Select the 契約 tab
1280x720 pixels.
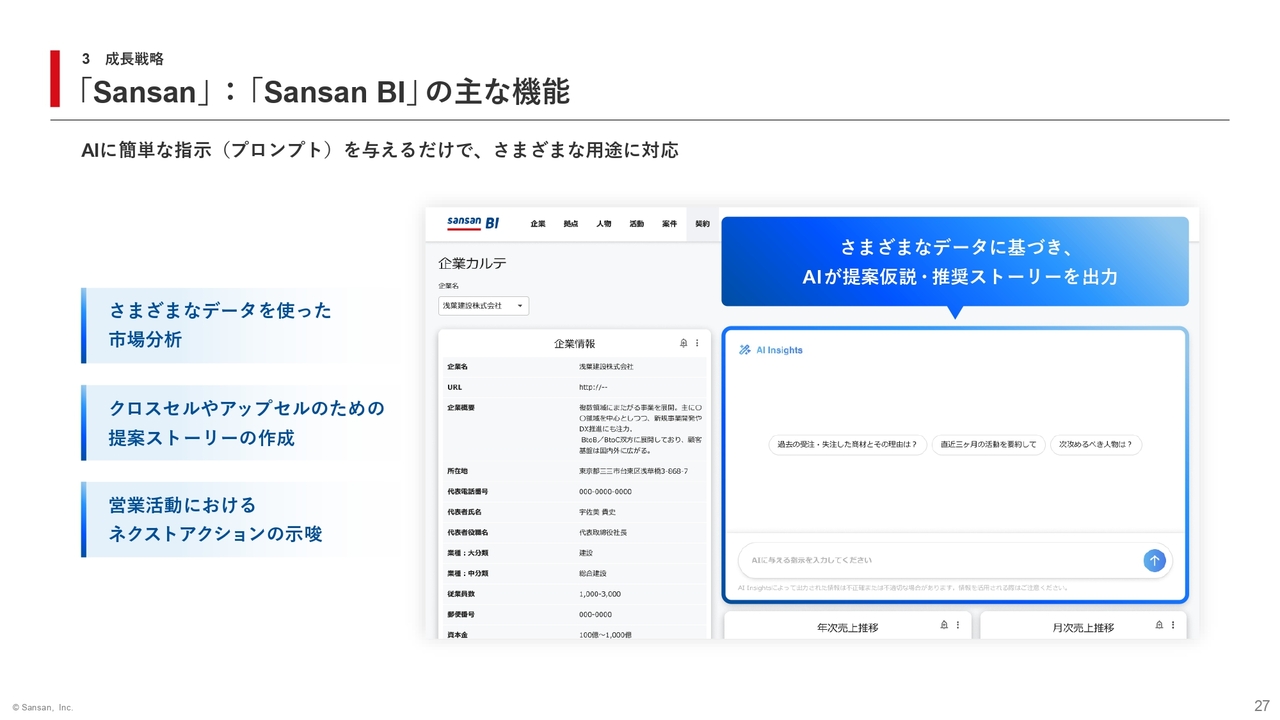click(703, 224)
